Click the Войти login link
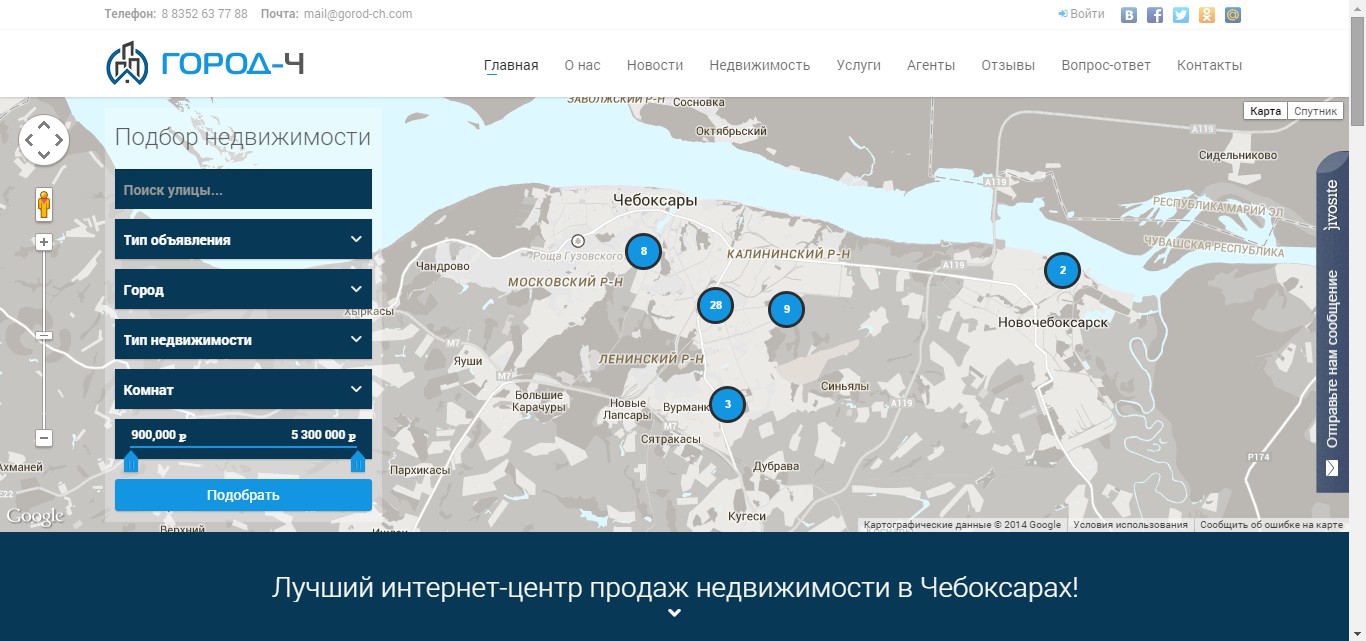This screenshot has height=641, width=1366. (x=1081, y=14)
